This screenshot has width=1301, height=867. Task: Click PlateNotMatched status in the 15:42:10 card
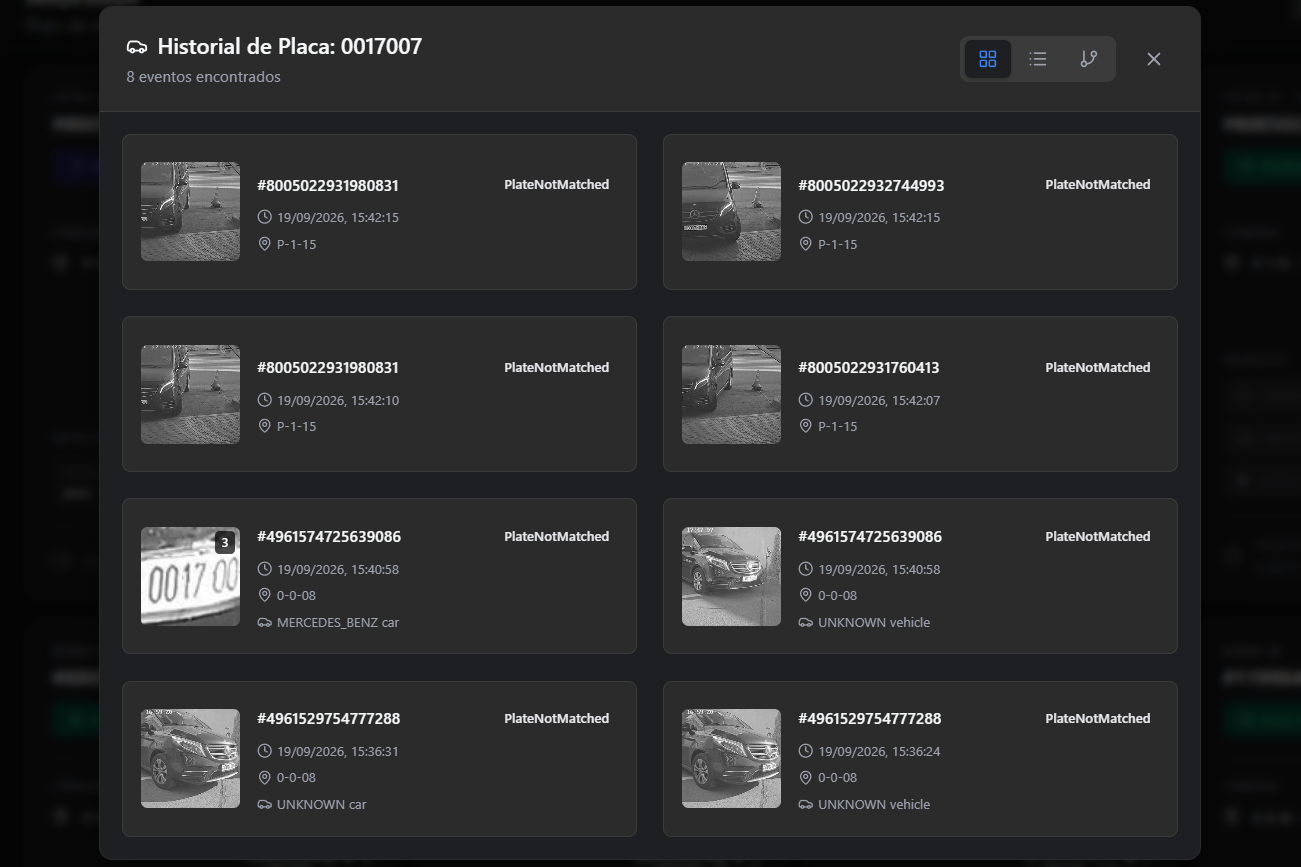tap(557, 367)
